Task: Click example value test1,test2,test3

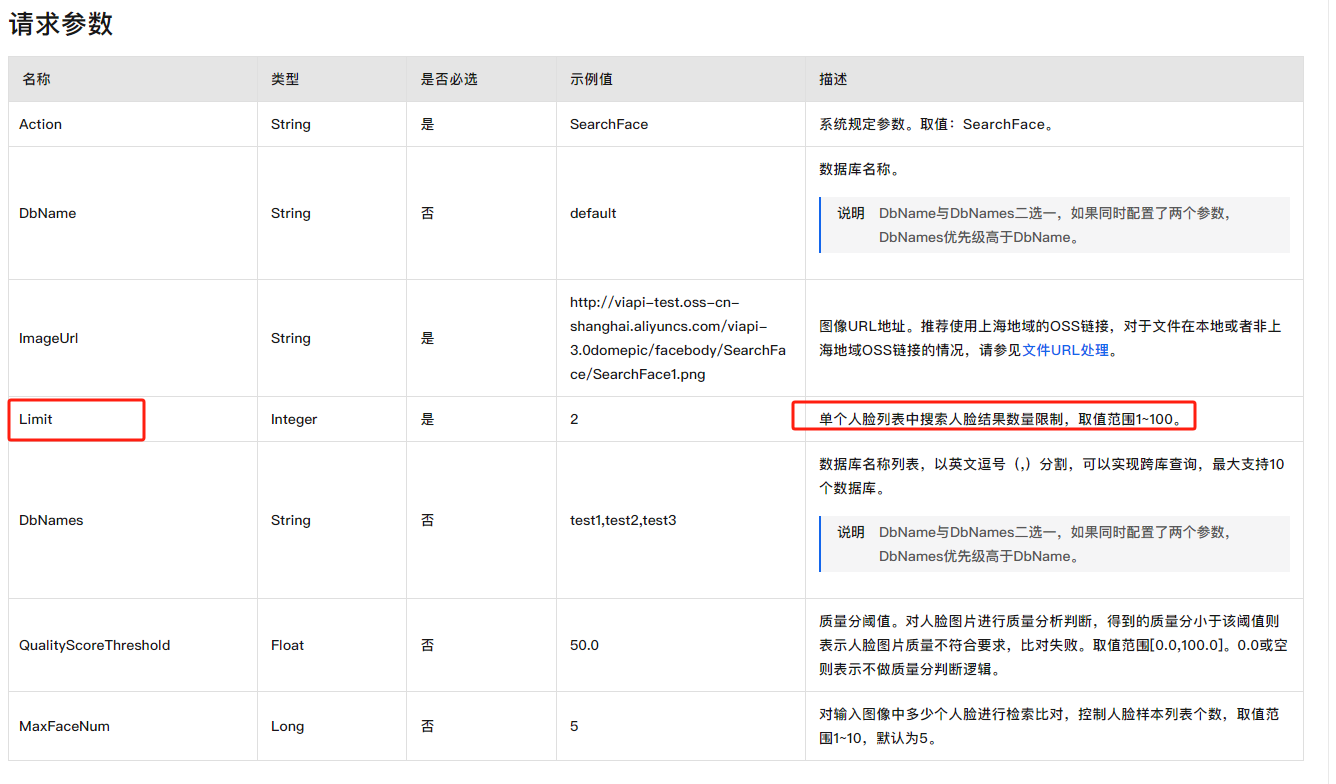Action: pos(623,520)
